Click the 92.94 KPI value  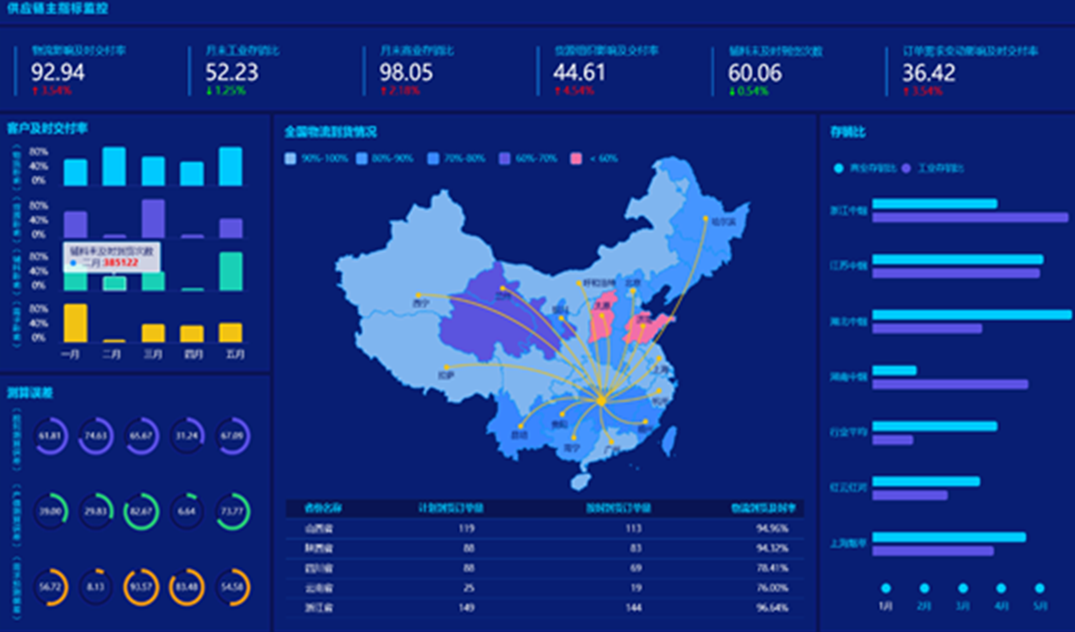pos(58,73)
